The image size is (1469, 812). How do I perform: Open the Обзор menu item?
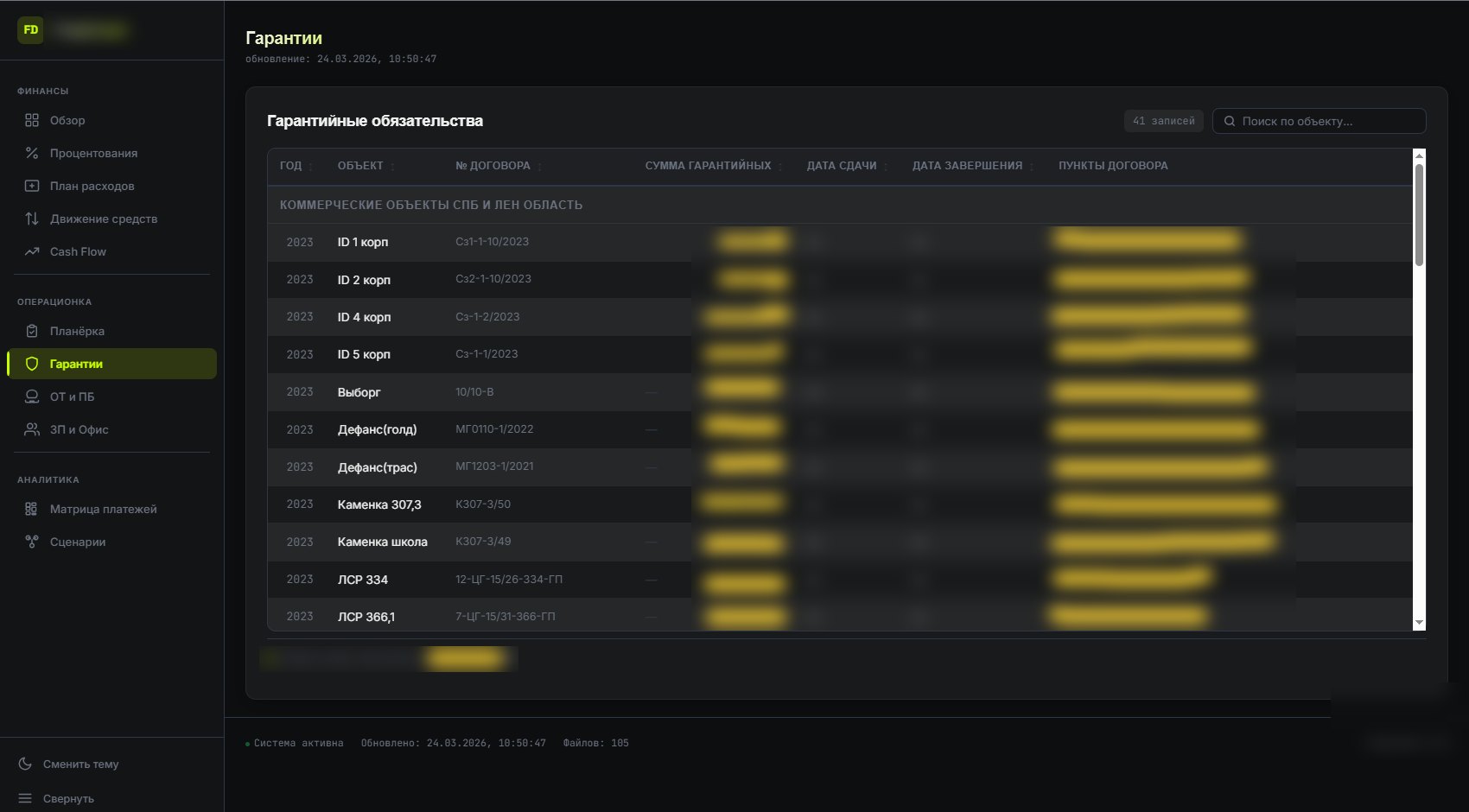[x=111, y=120]
